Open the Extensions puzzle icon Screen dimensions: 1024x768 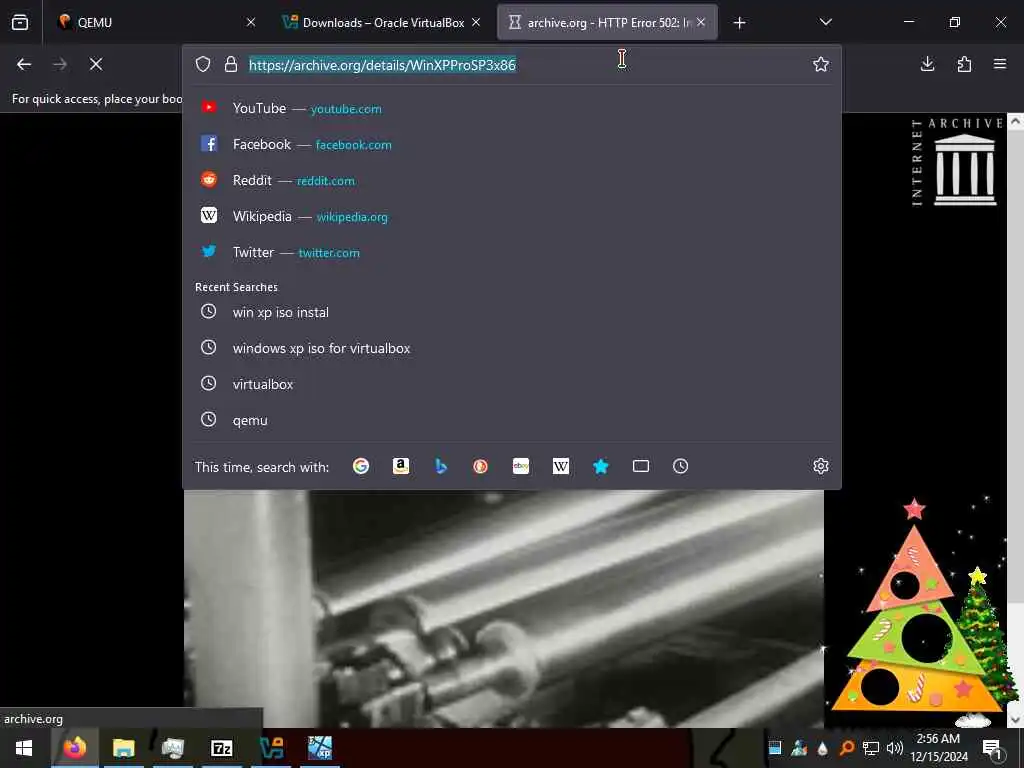tap(964, 64)
